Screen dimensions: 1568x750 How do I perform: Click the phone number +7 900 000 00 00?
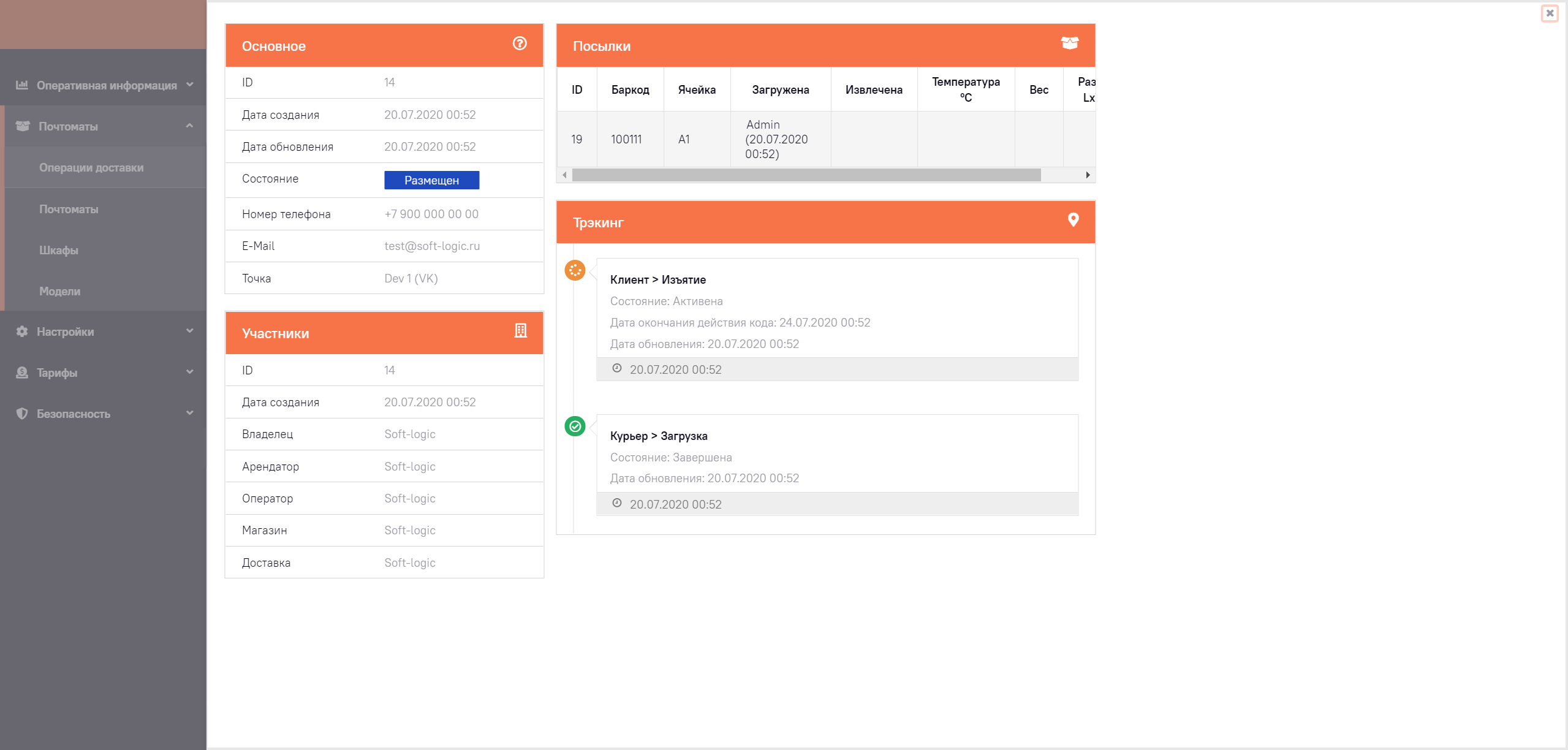tap(431, 214)
